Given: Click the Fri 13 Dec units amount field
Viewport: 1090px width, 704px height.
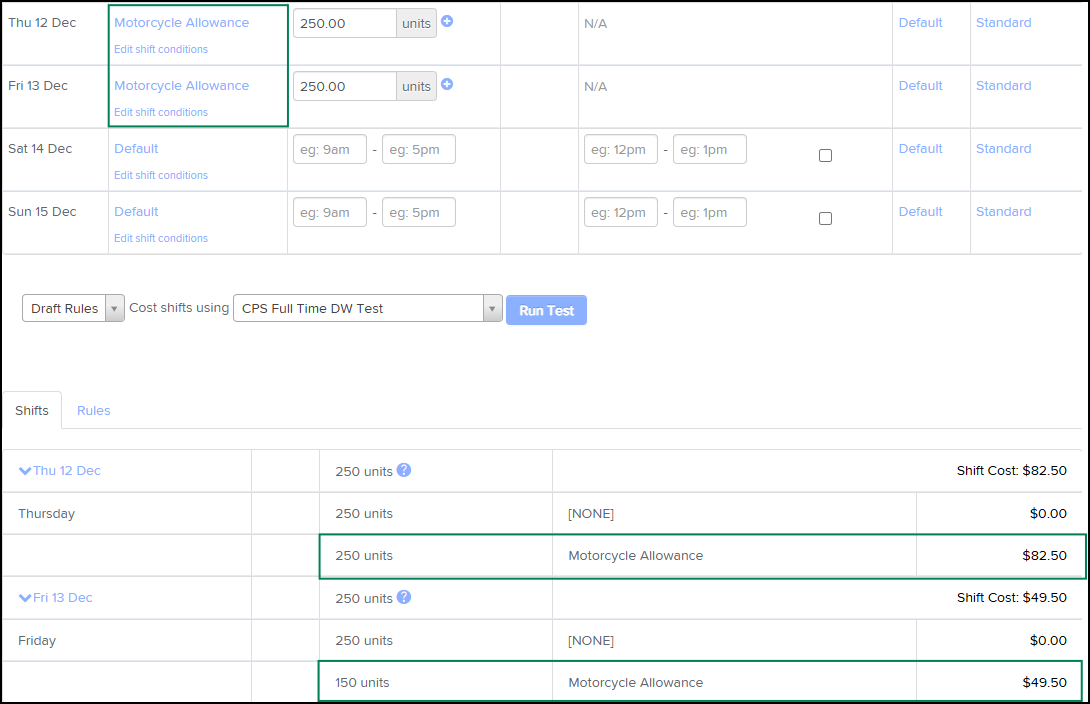Looking at the screenshot, I should [345, 86].
